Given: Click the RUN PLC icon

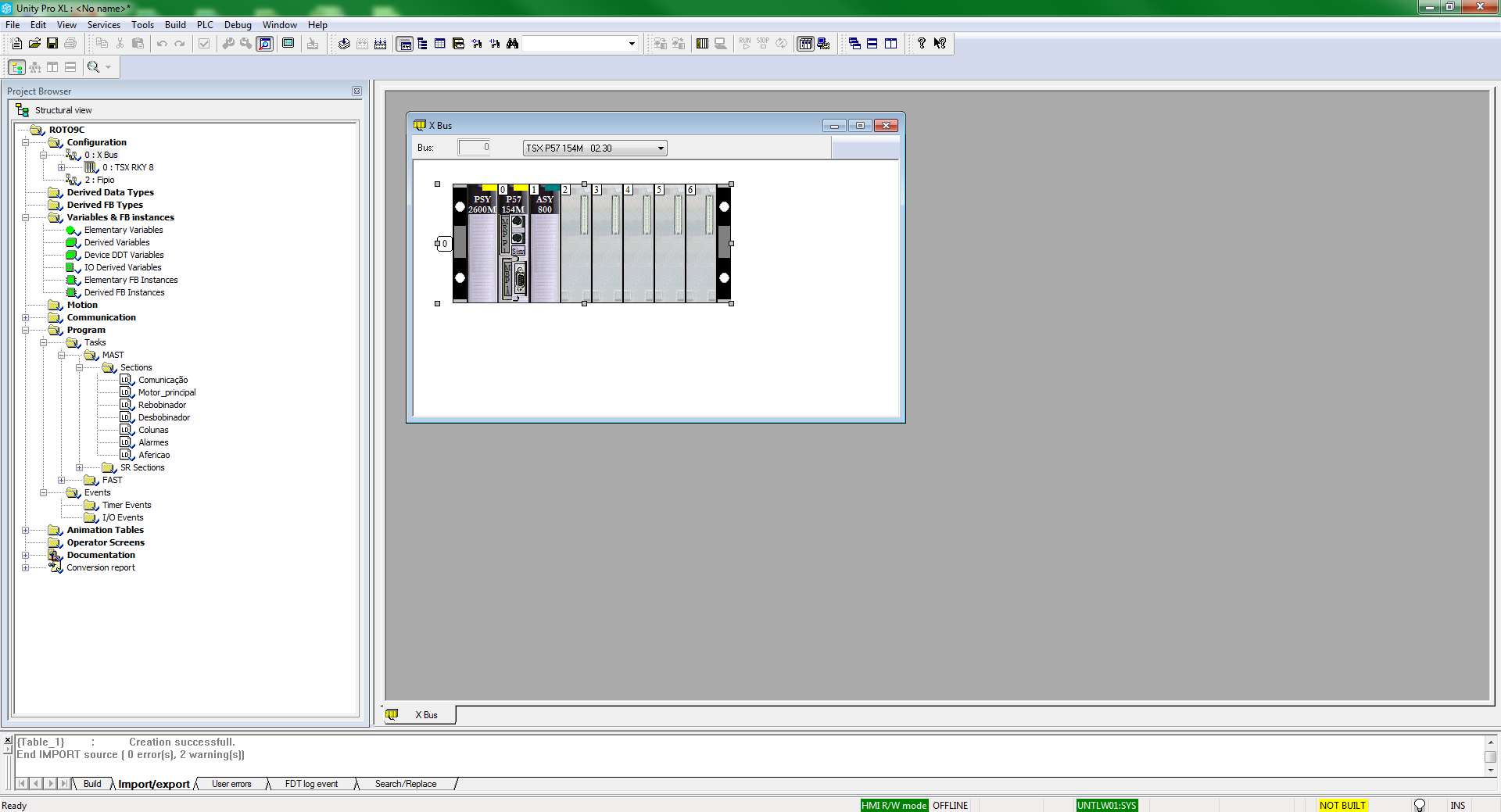Looking at the screenshot, I should 744,44.
